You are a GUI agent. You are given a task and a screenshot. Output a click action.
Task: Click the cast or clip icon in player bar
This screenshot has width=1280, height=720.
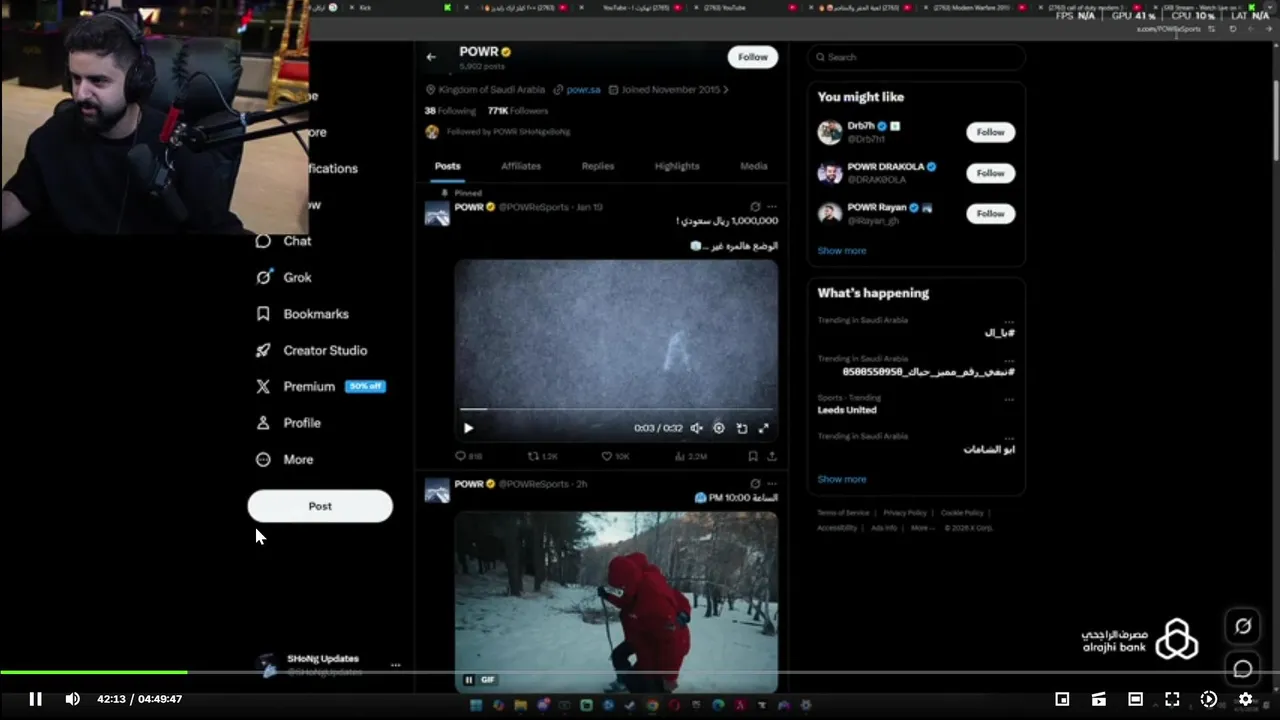(x=1098, y=699)
